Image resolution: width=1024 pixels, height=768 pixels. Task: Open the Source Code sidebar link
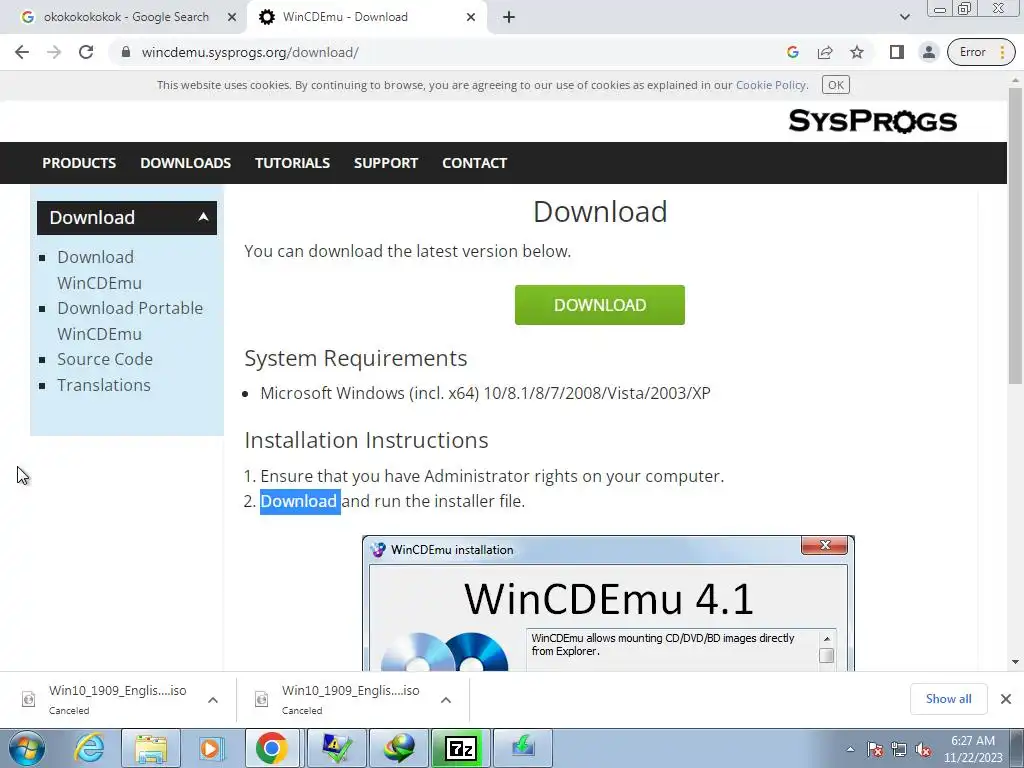click(104, 359)
